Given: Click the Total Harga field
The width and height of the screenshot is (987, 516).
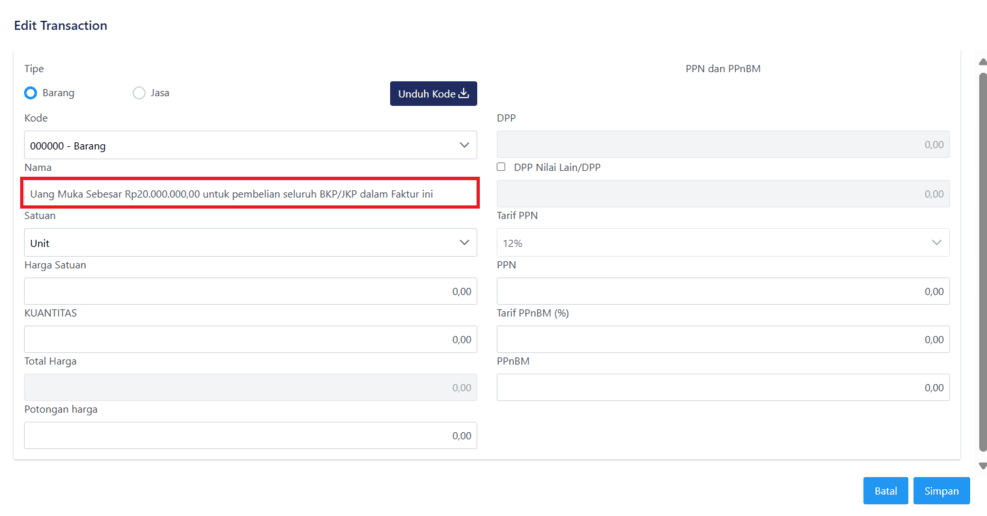Looking at the screenshot, I should click(x=250, y=387).
